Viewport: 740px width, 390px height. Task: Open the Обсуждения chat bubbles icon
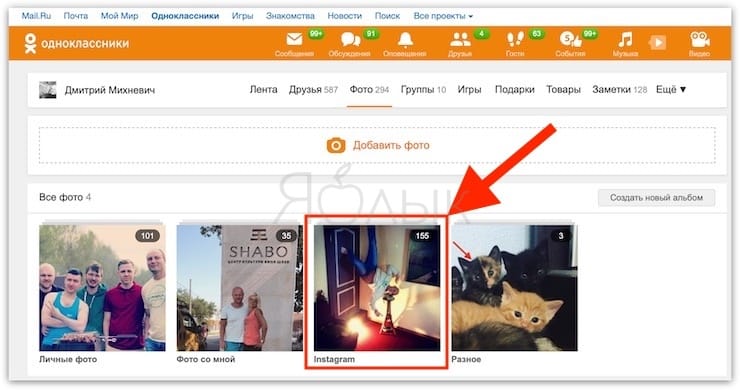[x=350, y=40]
